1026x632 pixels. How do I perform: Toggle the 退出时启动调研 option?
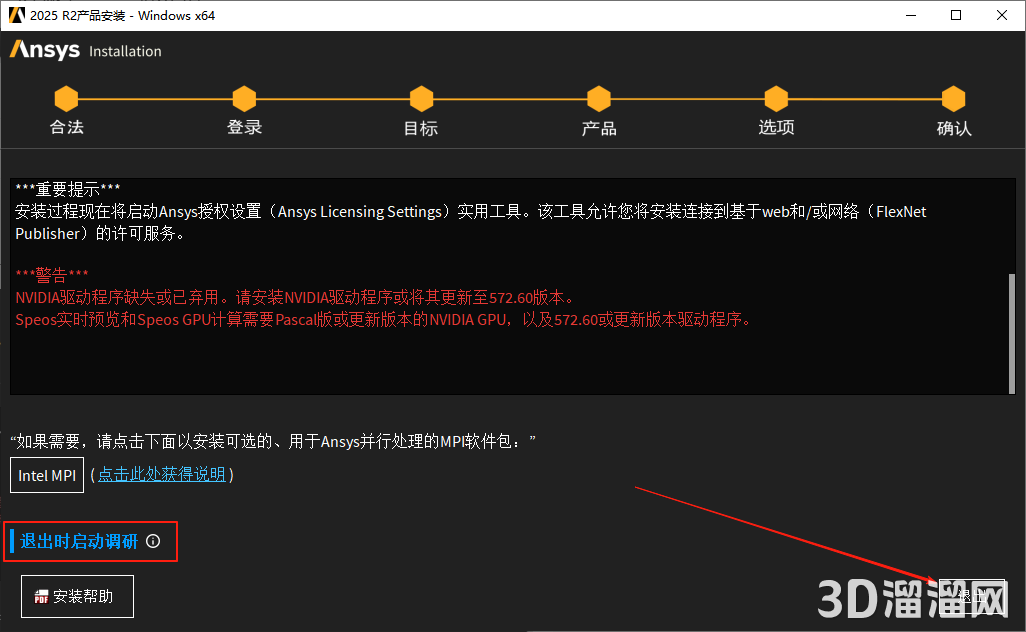pyautogui.click(x=79, y=541)
